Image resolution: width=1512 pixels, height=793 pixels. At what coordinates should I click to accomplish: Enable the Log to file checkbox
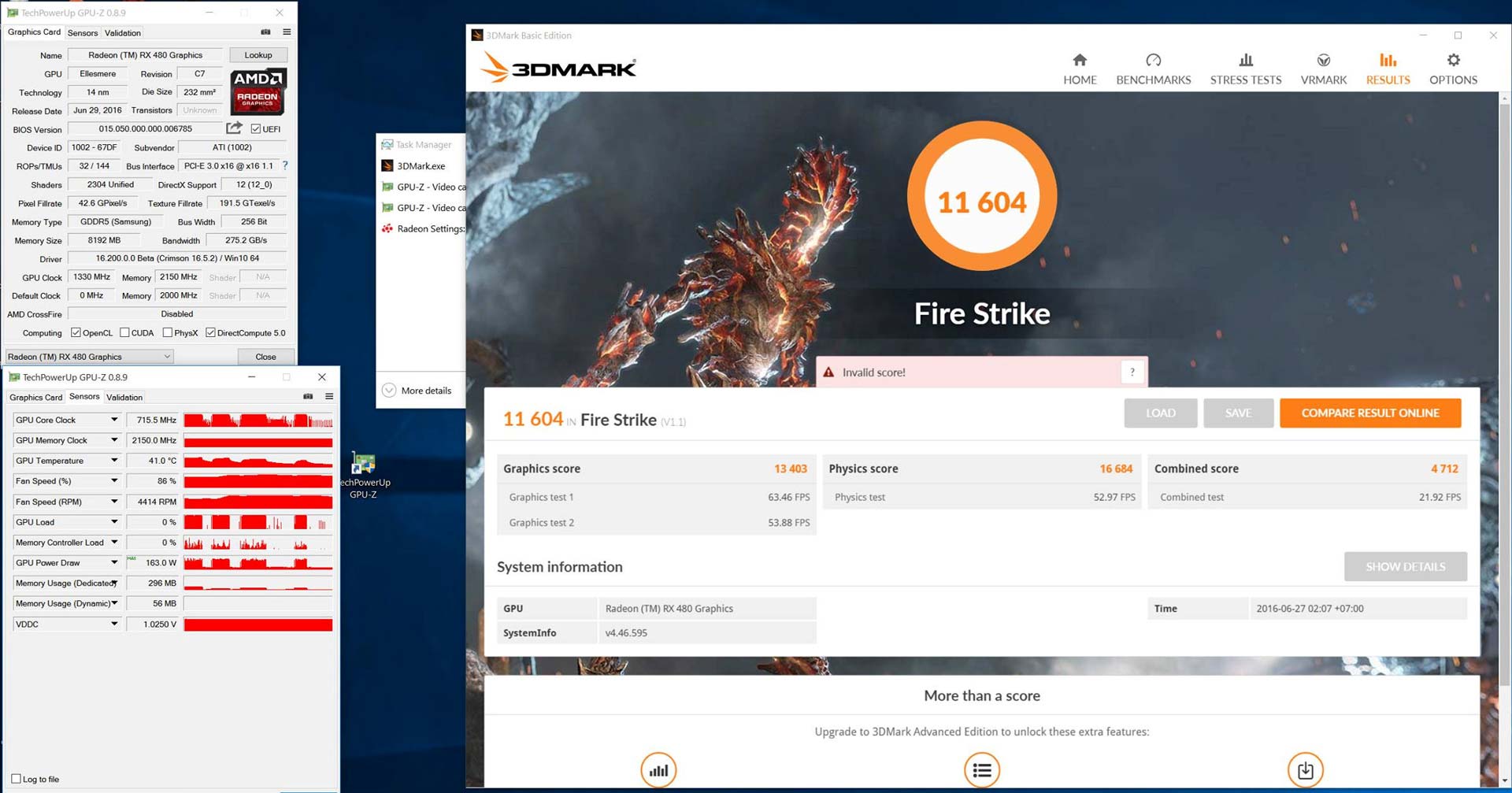click(x=16, y=779)
